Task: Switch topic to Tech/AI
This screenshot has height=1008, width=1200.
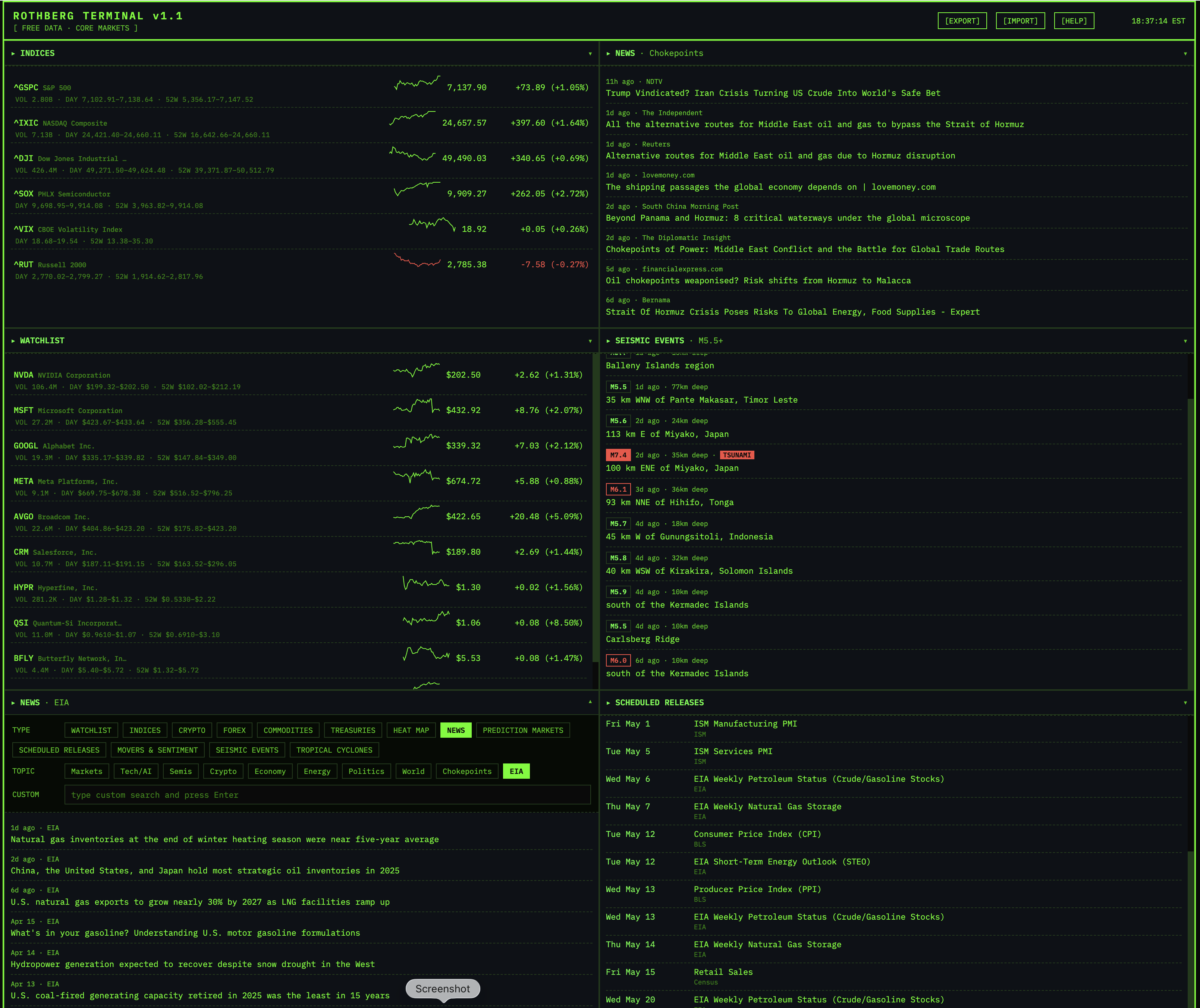Action: pyautogui.click(x=136, y=771)
